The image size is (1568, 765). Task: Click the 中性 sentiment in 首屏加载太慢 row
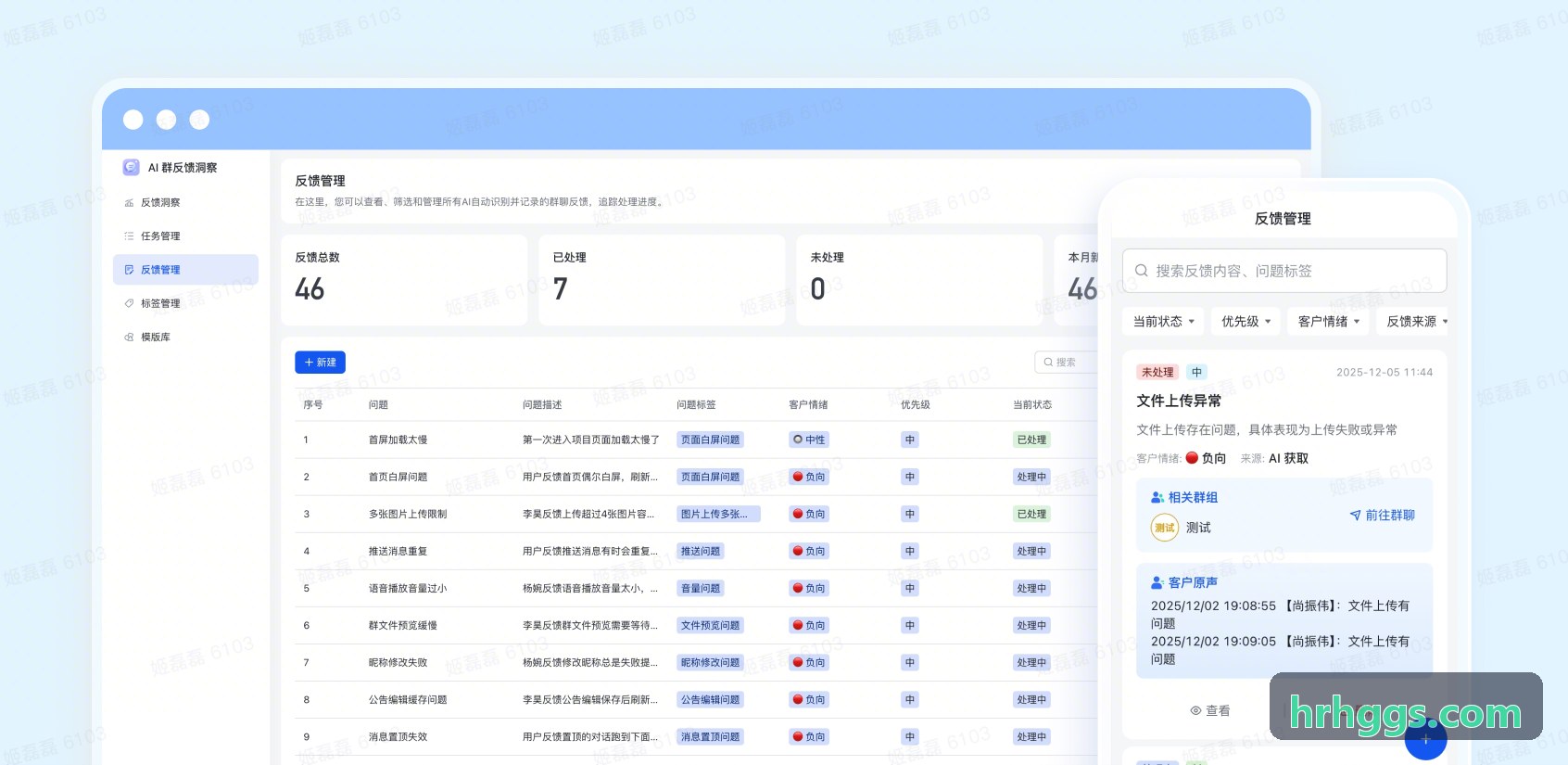click(809, 440)
